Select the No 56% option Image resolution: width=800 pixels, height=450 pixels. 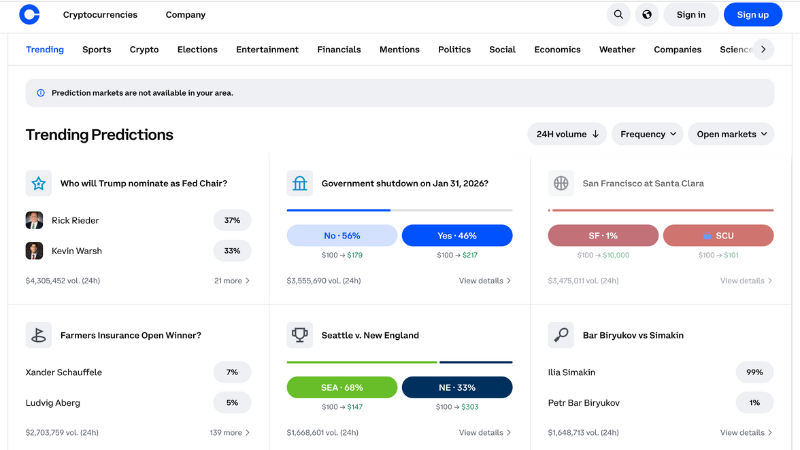(342, 236)
